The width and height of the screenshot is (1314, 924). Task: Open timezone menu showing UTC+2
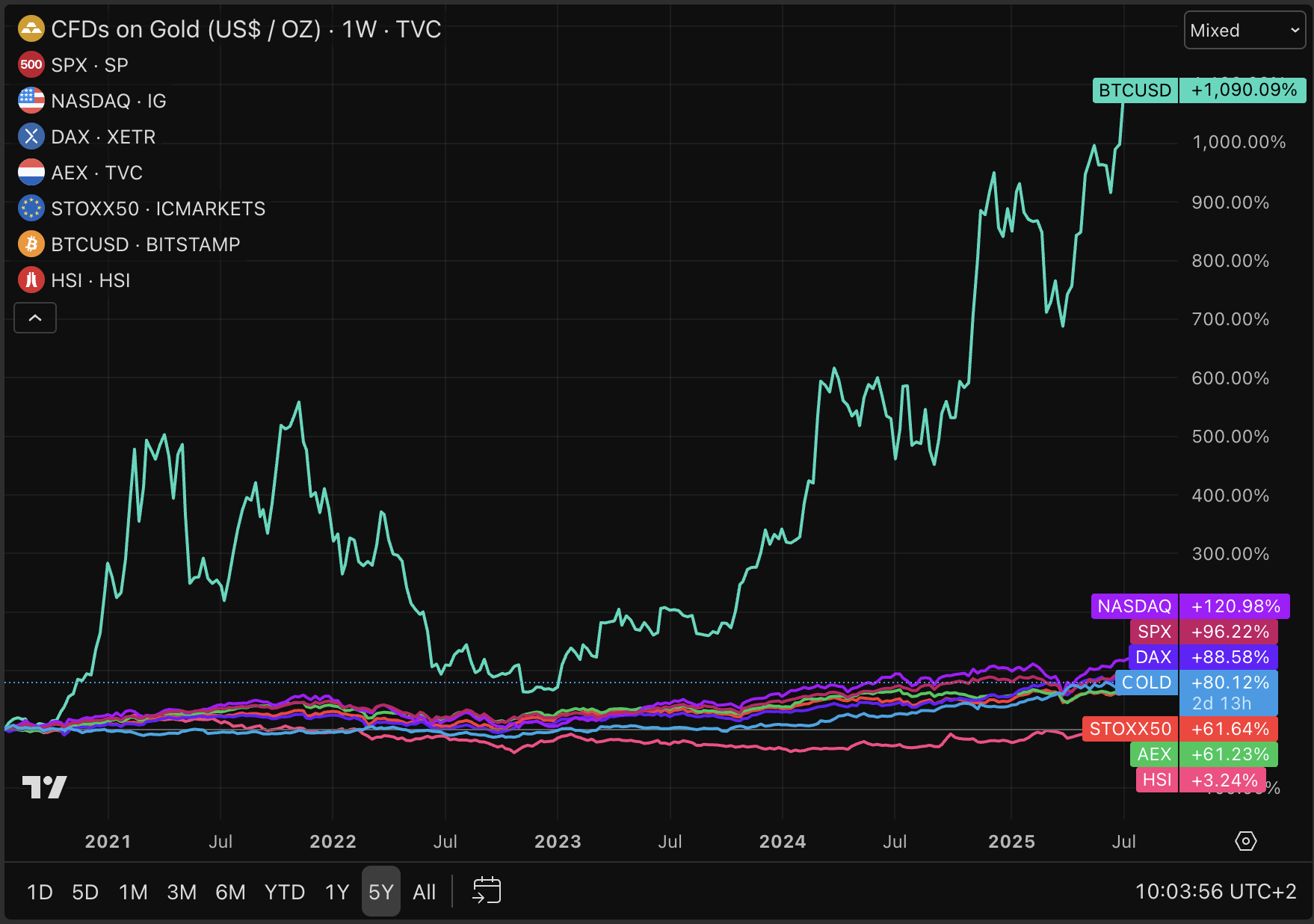1215,891
